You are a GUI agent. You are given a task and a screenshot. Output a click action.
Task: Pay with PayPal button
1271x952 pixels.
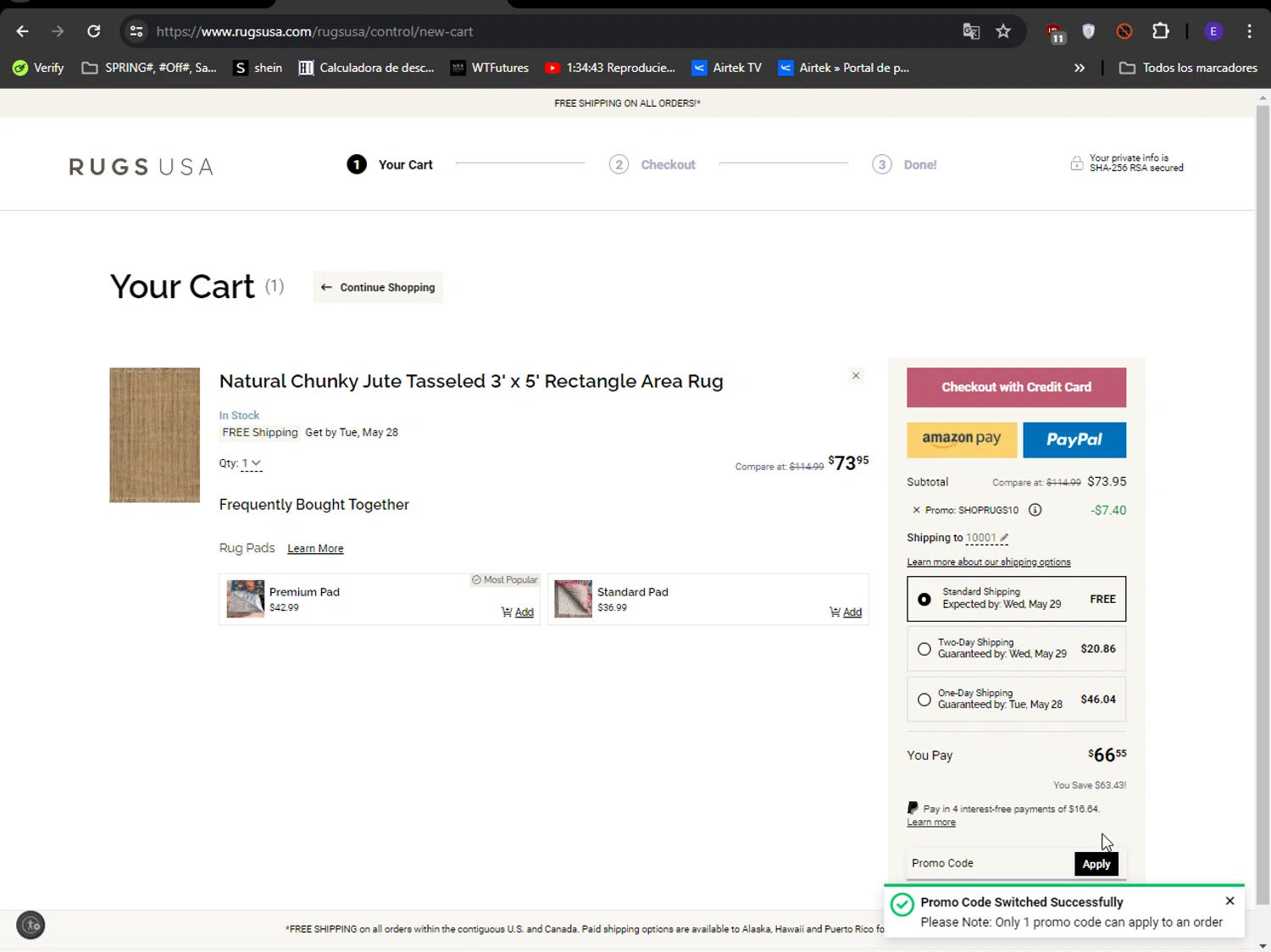1074,440
